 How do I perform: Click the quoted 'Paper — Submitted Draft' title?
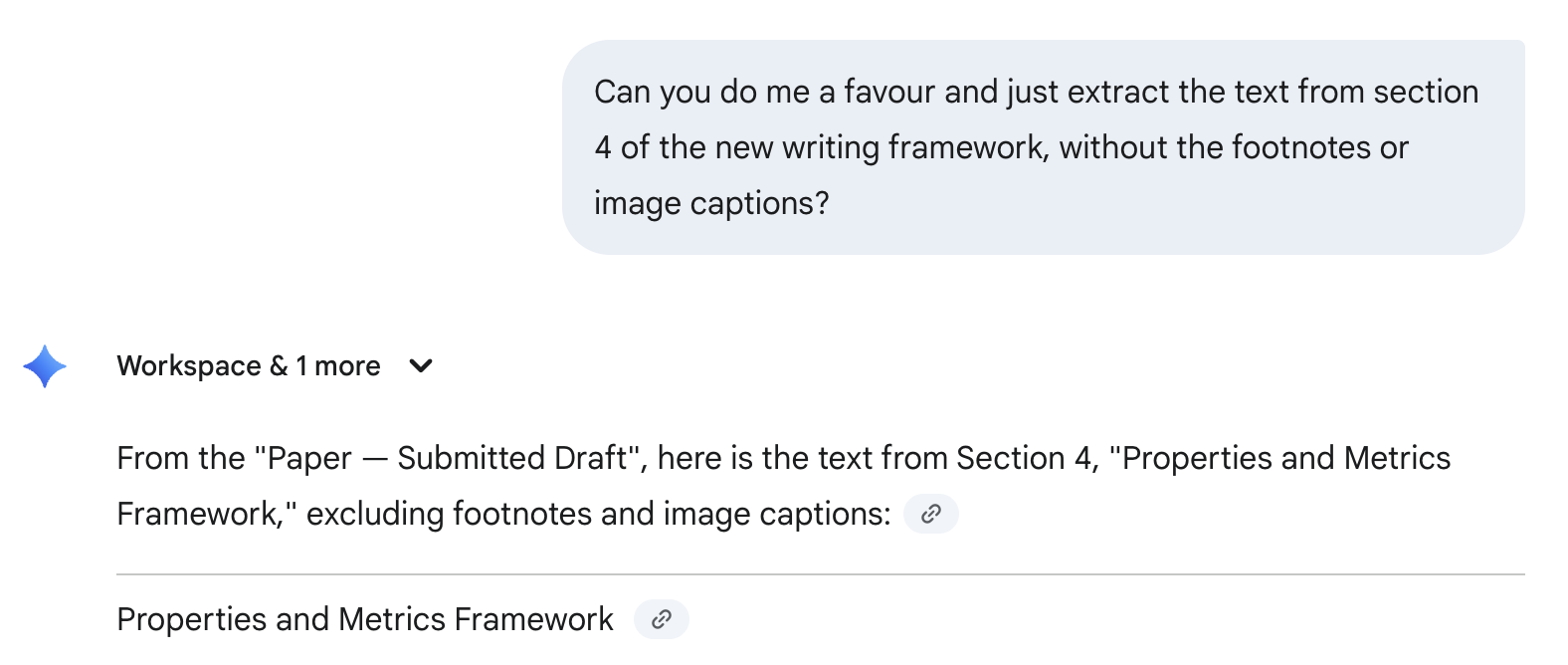coord(452,458)
